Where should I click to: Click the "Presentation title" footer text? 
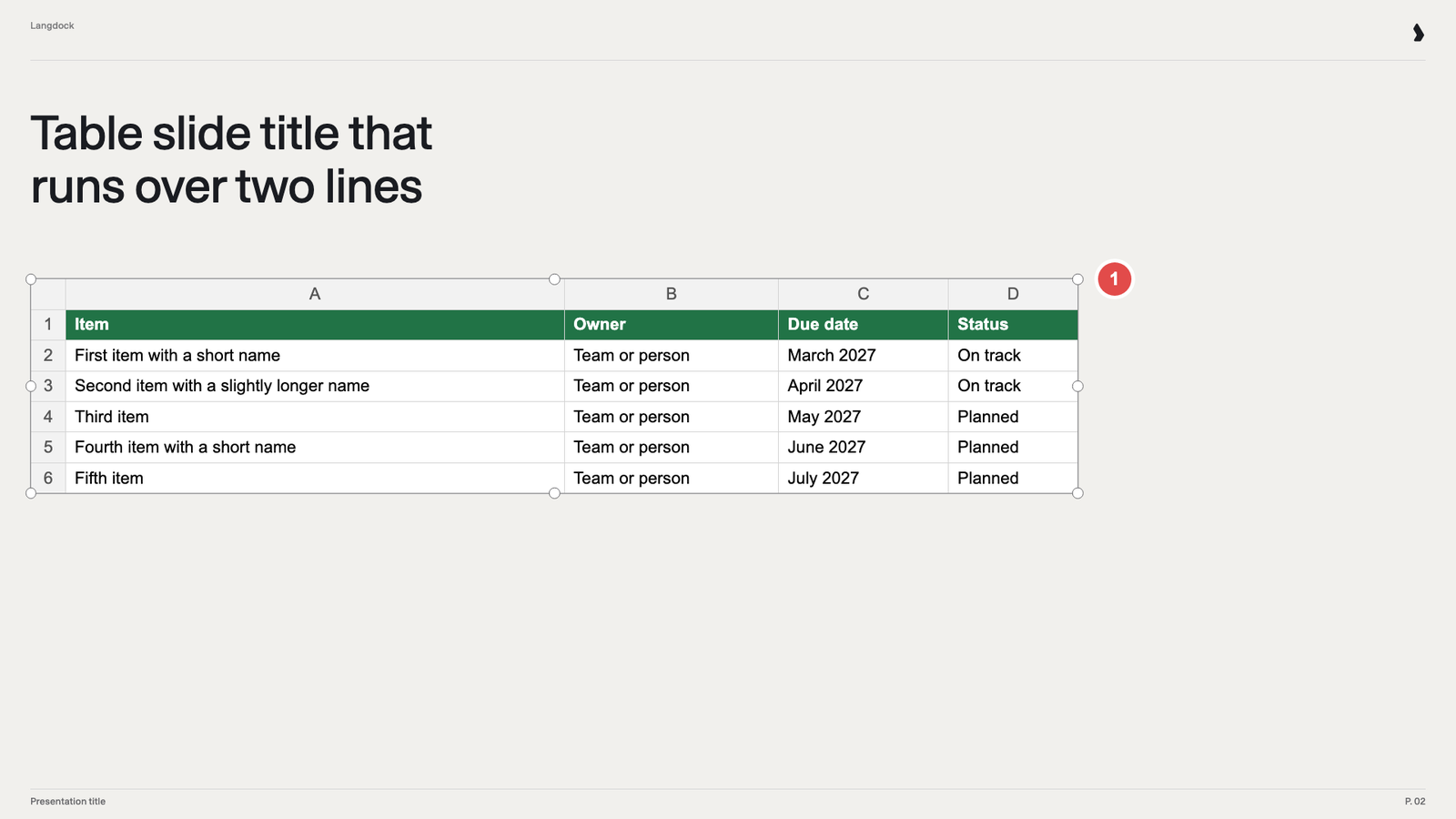click(67, 802)
